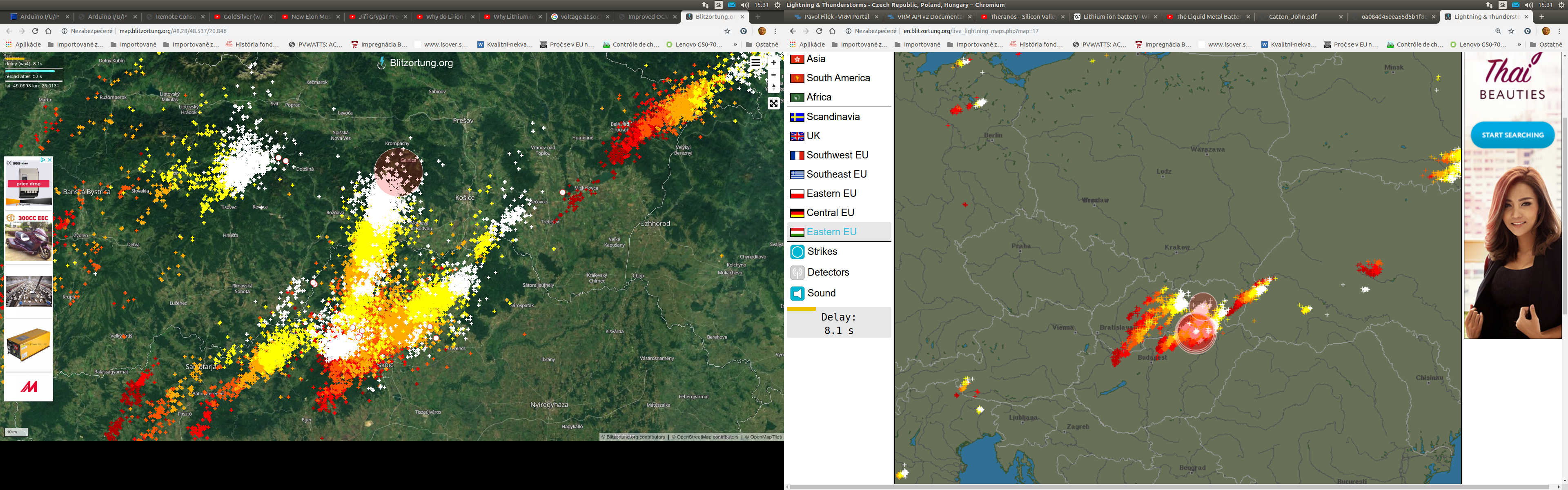Open the Blitzortung hamburger menu on the map
Viewport: 1568px width, 490px height.
(x=755, y=62)
